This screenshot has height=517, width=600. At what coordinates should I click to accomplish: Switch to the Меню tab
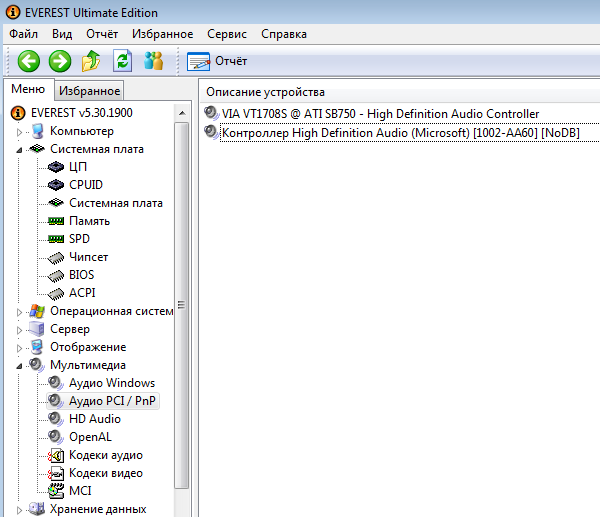coord(28,89)
